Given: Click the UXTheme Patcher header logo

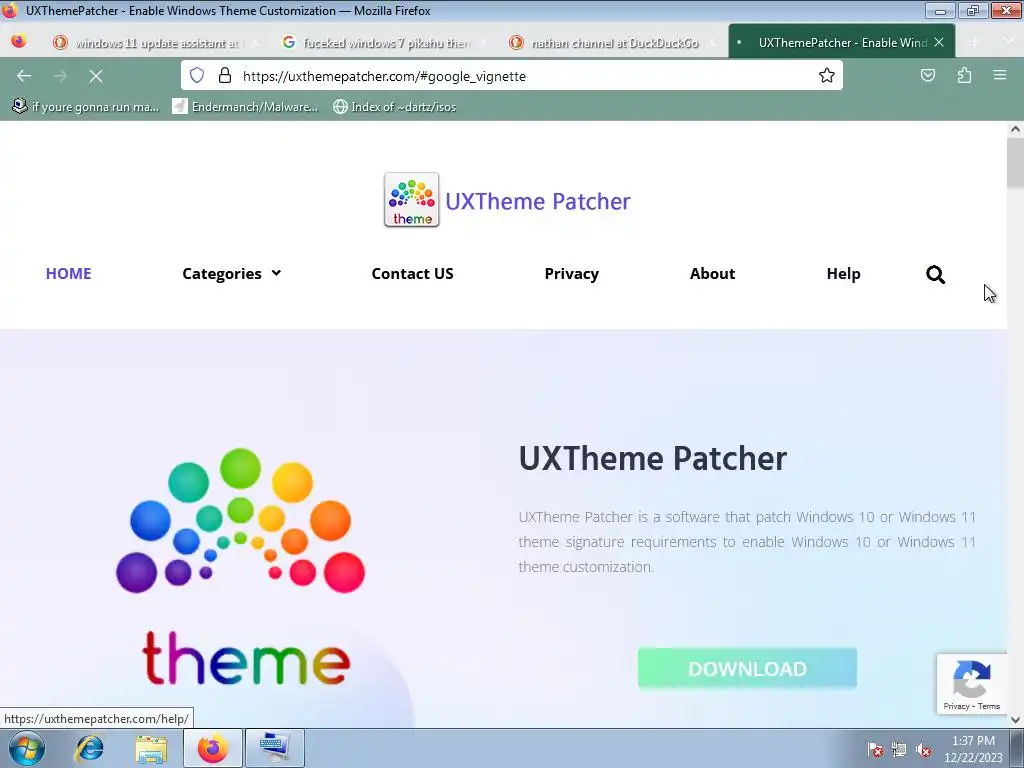Looking at the screenshot, I should coord(411,200).
